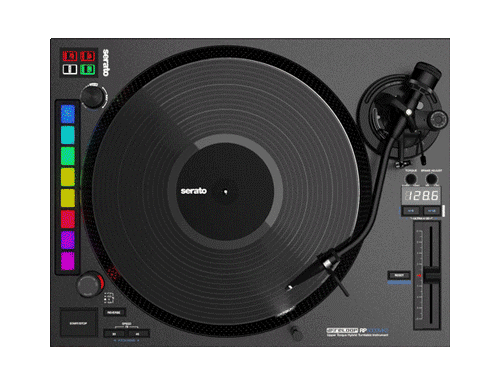This screenshot has height=385, width=500.
Task: Tap the magenta bottom performance pad
Action: pos(68,261)
